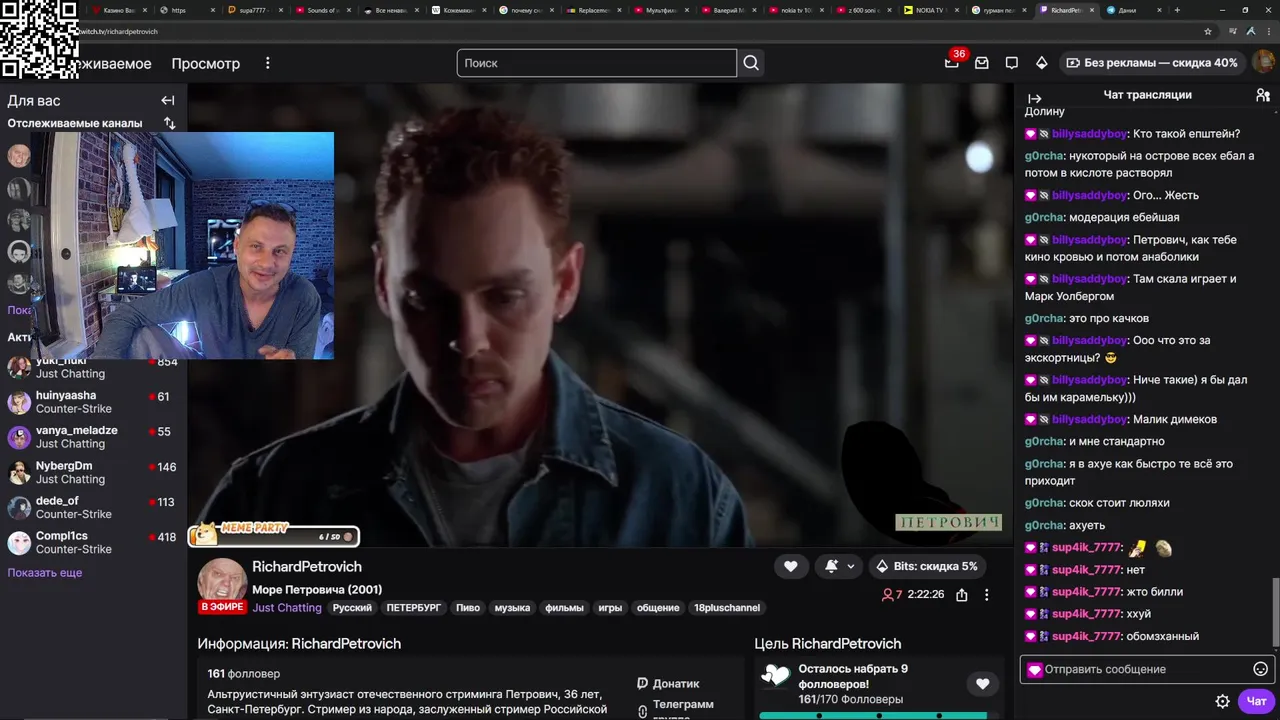The width and height of the screenshot is (1280, 720).
Task: Click the huinyaasha channel avatar
Action: point(19,403)
